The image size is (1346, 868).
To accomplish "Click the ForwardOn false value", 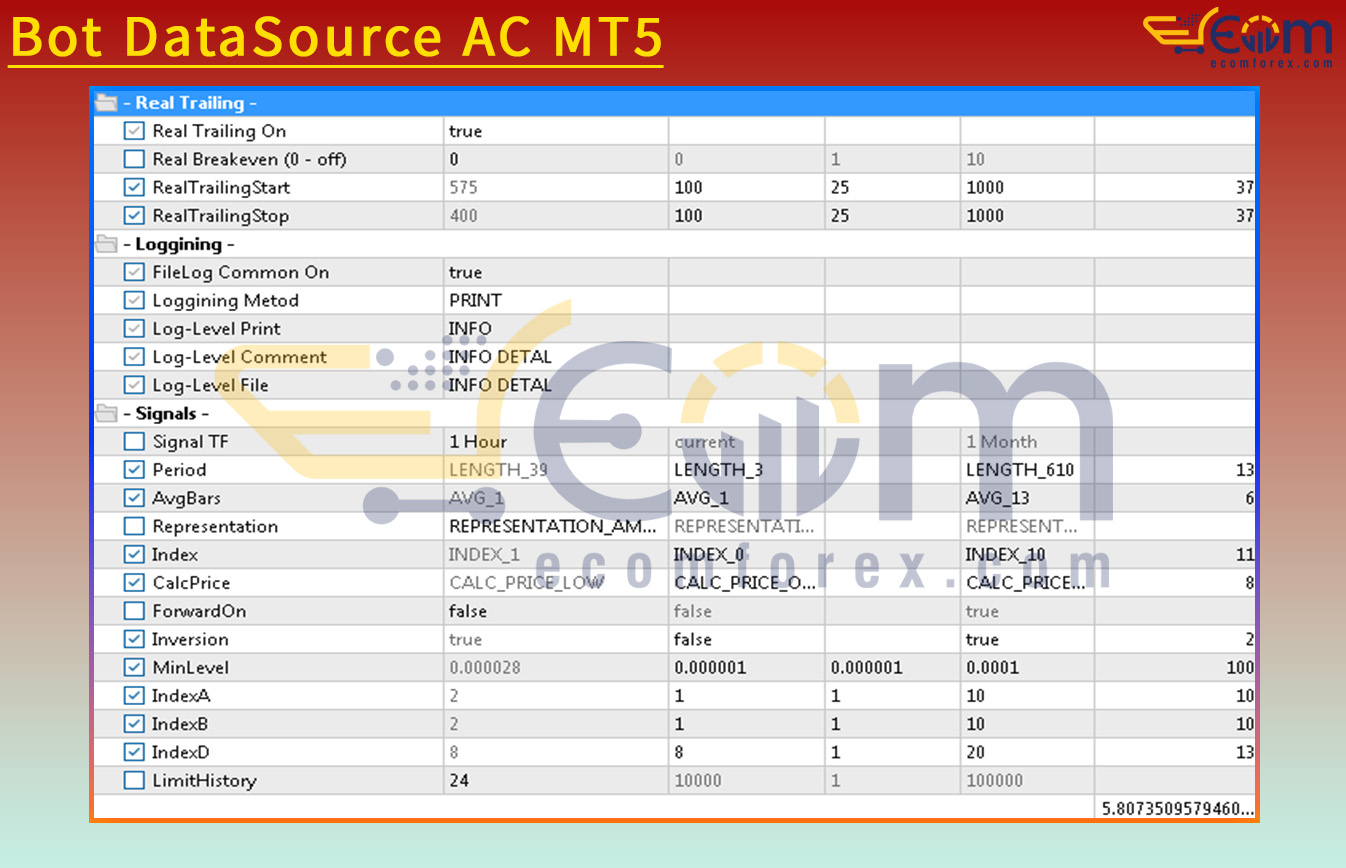I will pos(556,611).
